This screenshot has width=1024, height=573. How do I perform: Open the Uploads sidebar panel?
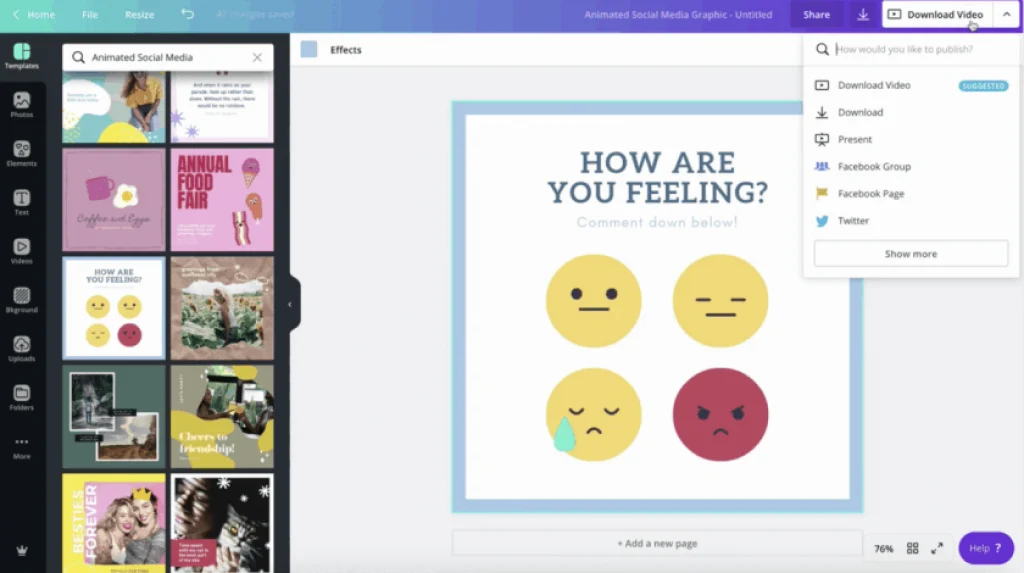(21, 349)
